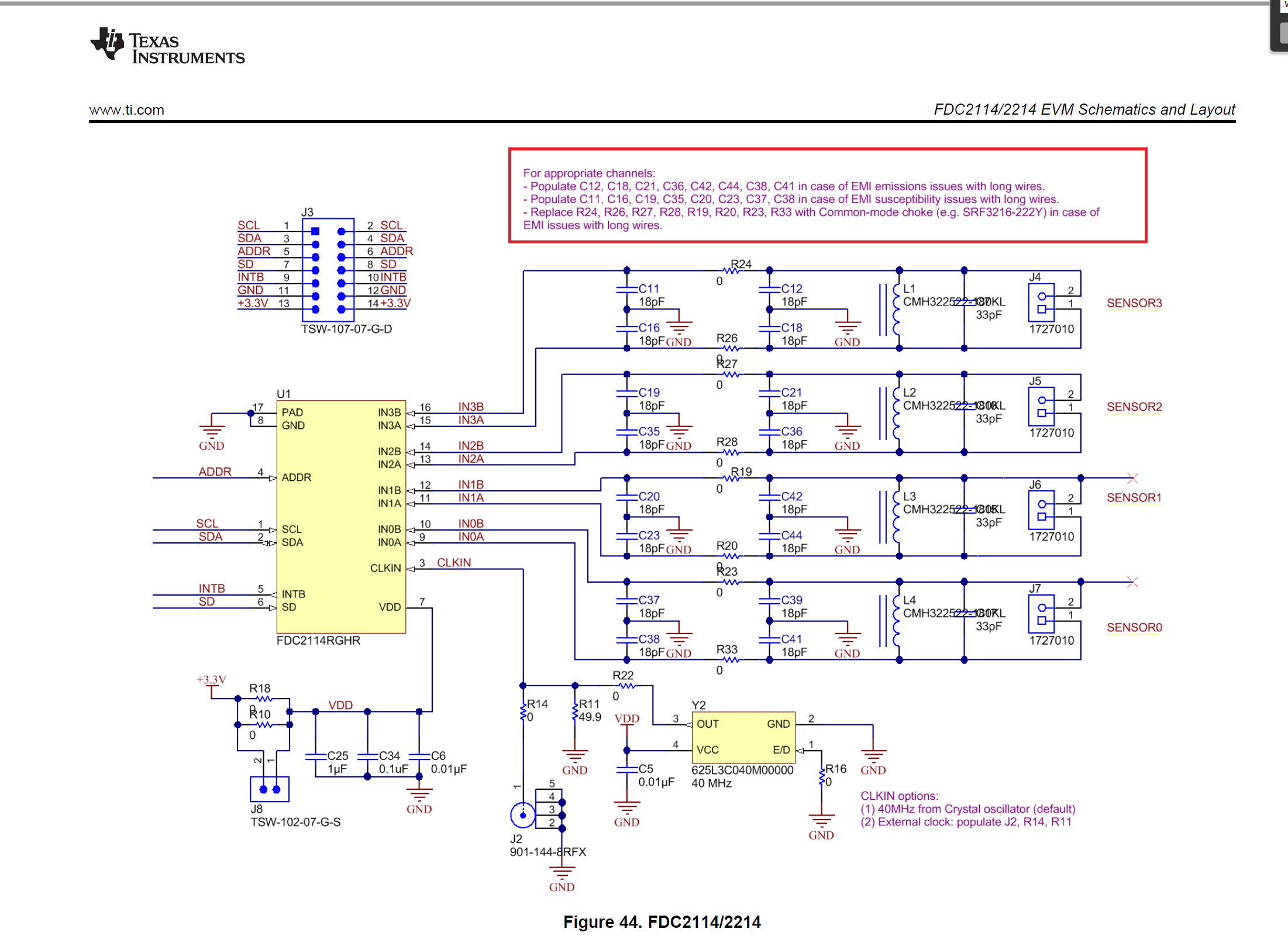Click the Texas Instruments logo
This screenshot has height=946, width=1288.
pos(167,45)
